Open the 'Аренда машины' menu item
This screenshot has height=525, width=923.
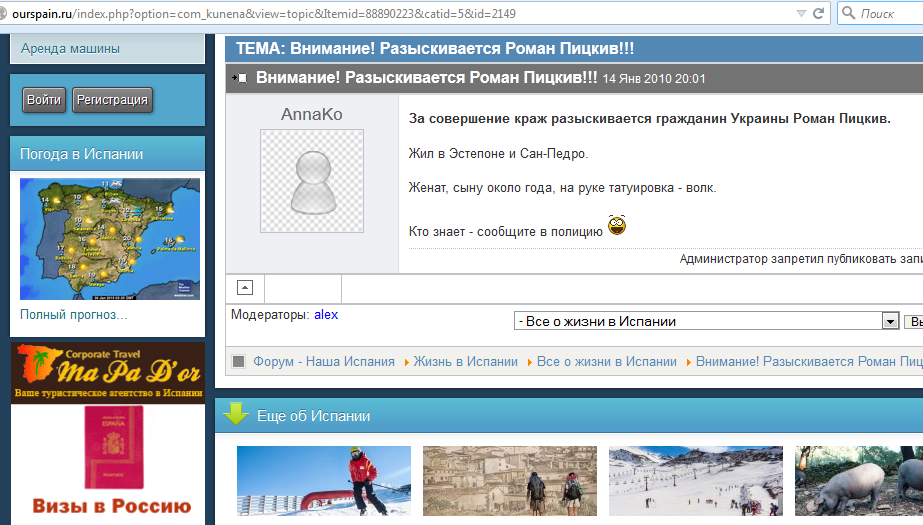[70, 48]
